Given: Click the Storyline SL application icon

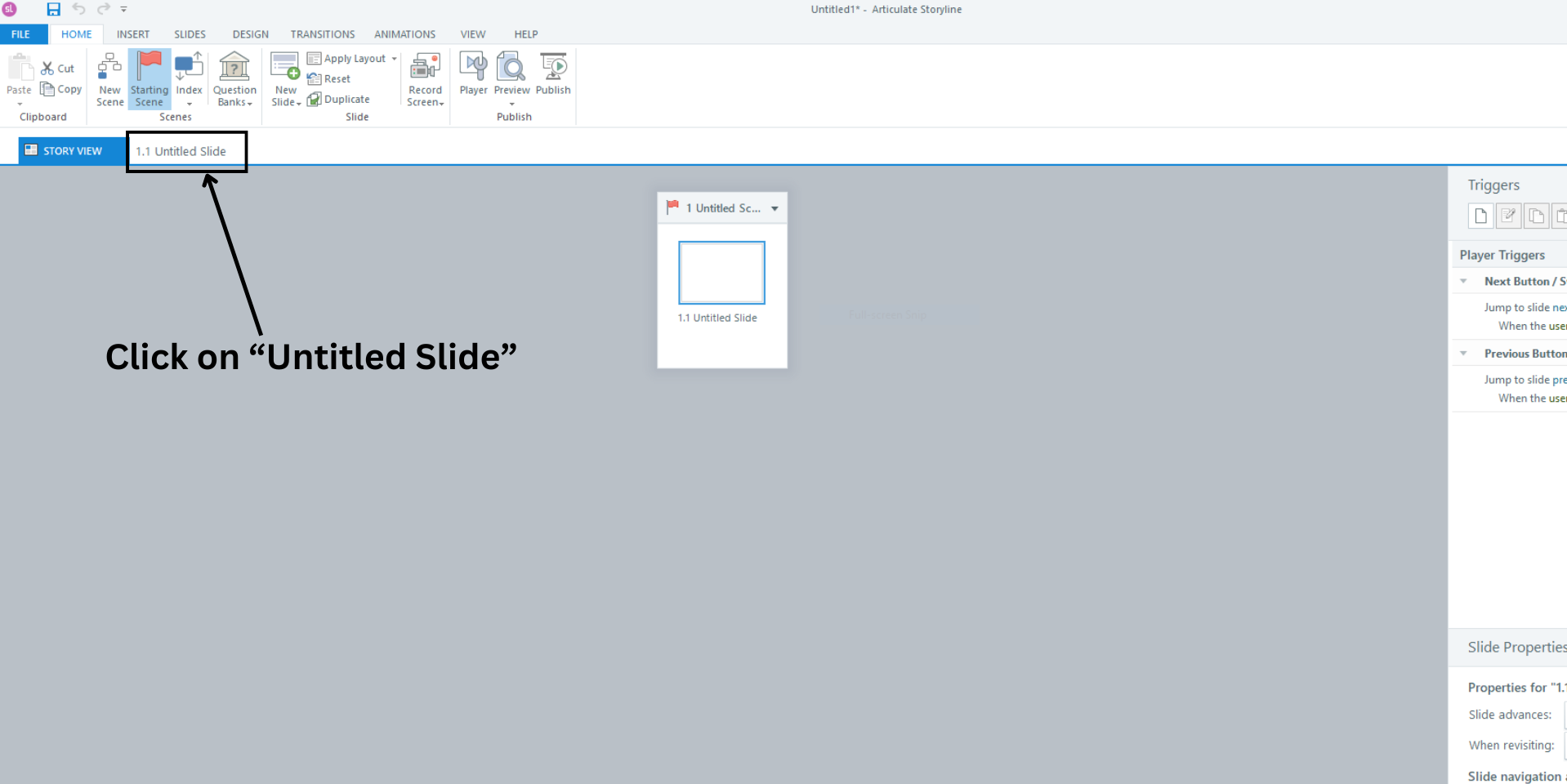Looking at the screenshot, I should (x=10, y=9).
